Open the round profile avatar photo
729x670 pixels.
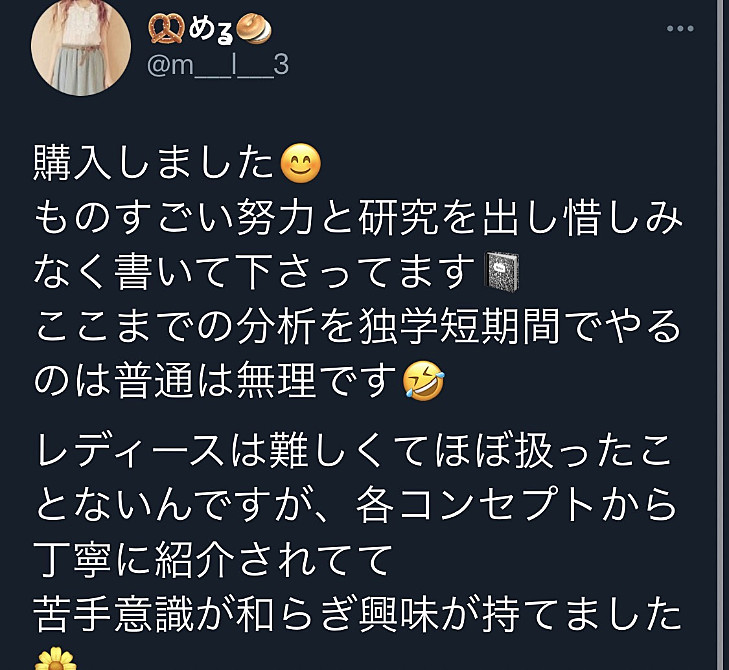(81, 46)
